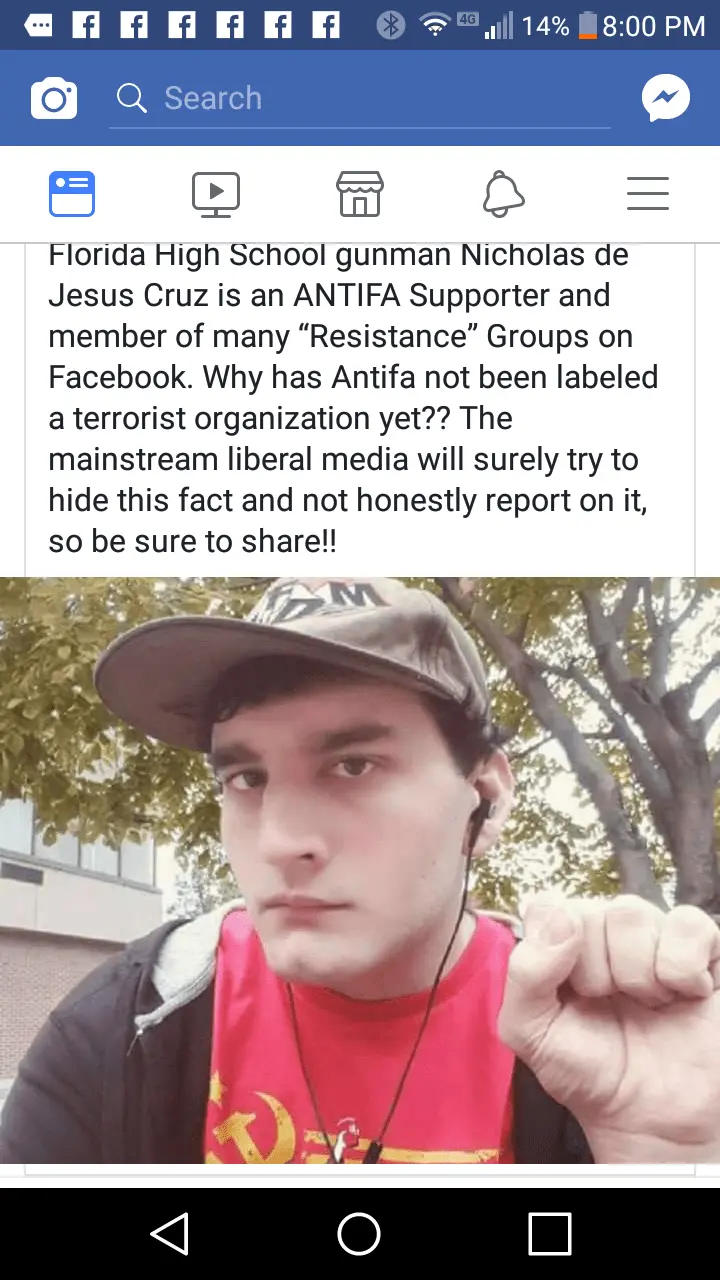The height and width of the screenshot is (1280, 720).
Task: View the post photo of man in red shirt
Action: click(x=360, y=870)
